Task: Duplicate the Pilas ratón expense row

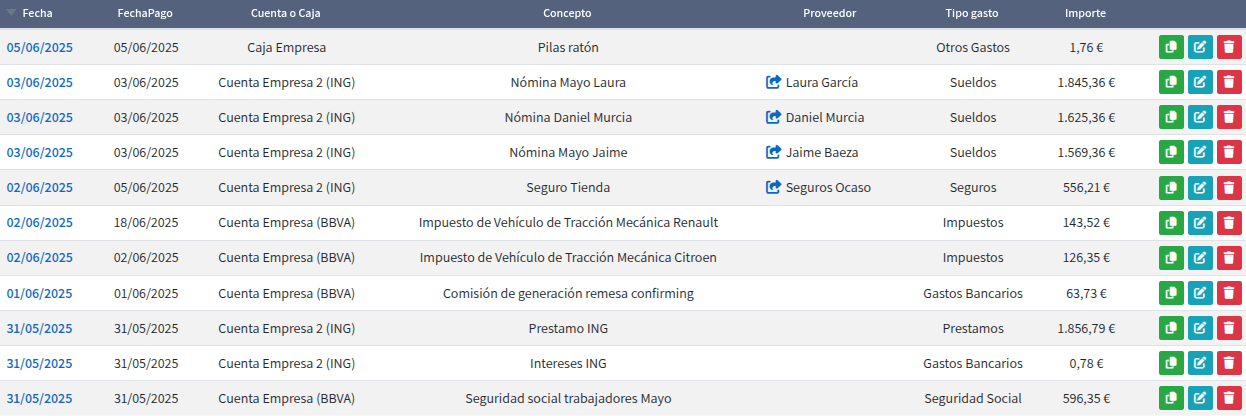Action: click(x=1171, y=48)
